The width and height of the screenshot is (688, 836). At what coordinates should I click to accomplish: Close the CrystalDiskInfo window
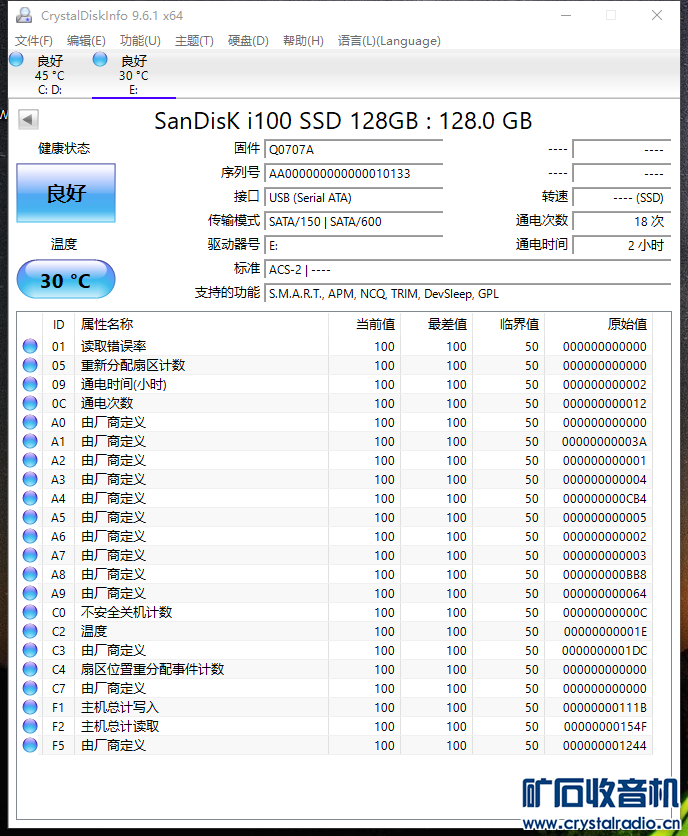(657, 15)
